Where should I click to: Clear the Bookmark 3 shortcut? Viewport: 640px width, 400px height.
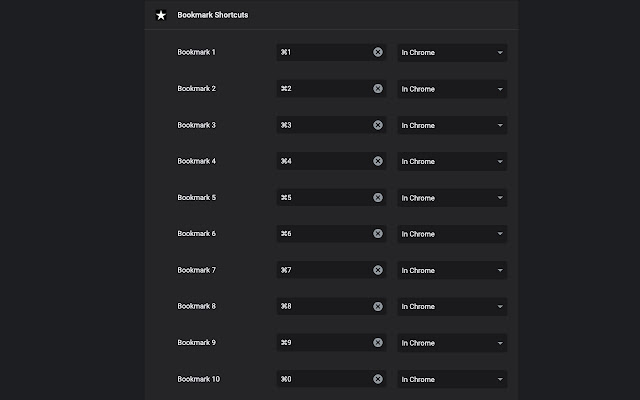(378, 125)
